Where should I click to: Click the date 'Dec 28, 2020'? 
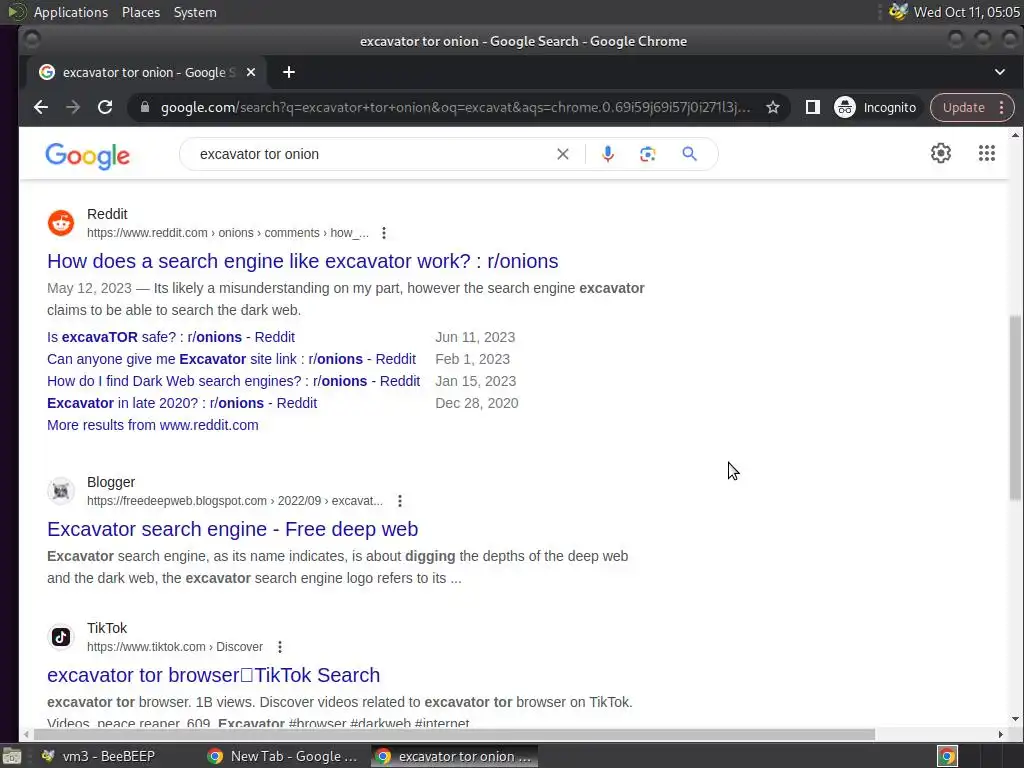click(477, 403)
